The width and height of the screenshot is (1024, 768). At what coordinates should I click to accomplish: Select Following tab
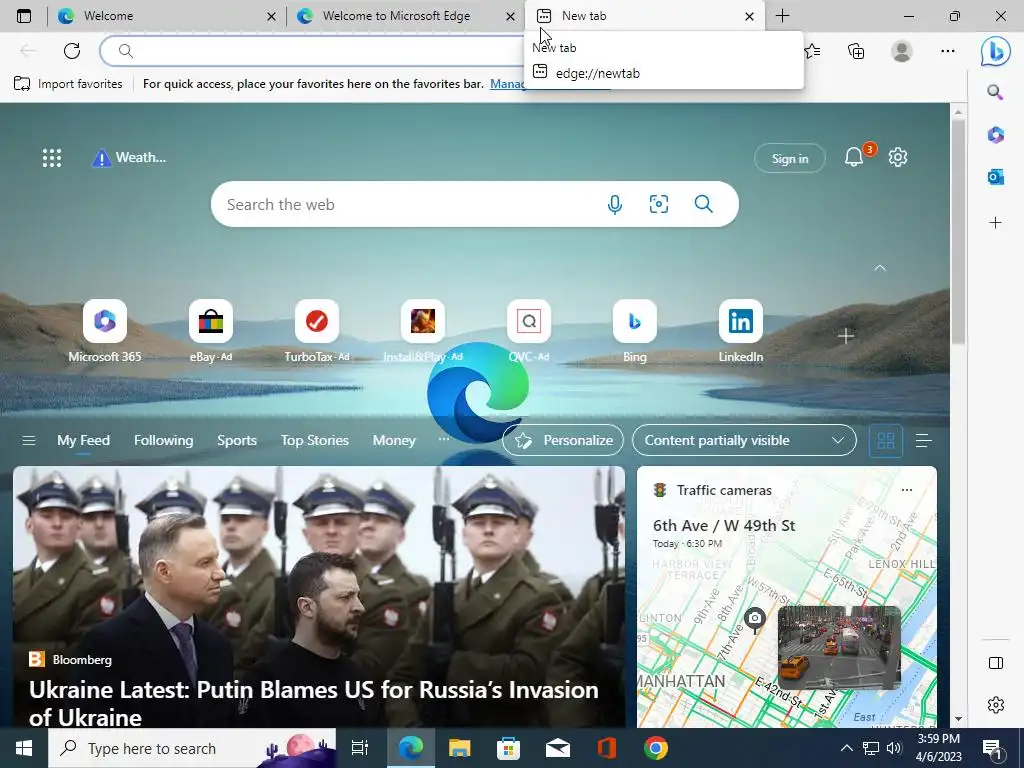(163, 441)
